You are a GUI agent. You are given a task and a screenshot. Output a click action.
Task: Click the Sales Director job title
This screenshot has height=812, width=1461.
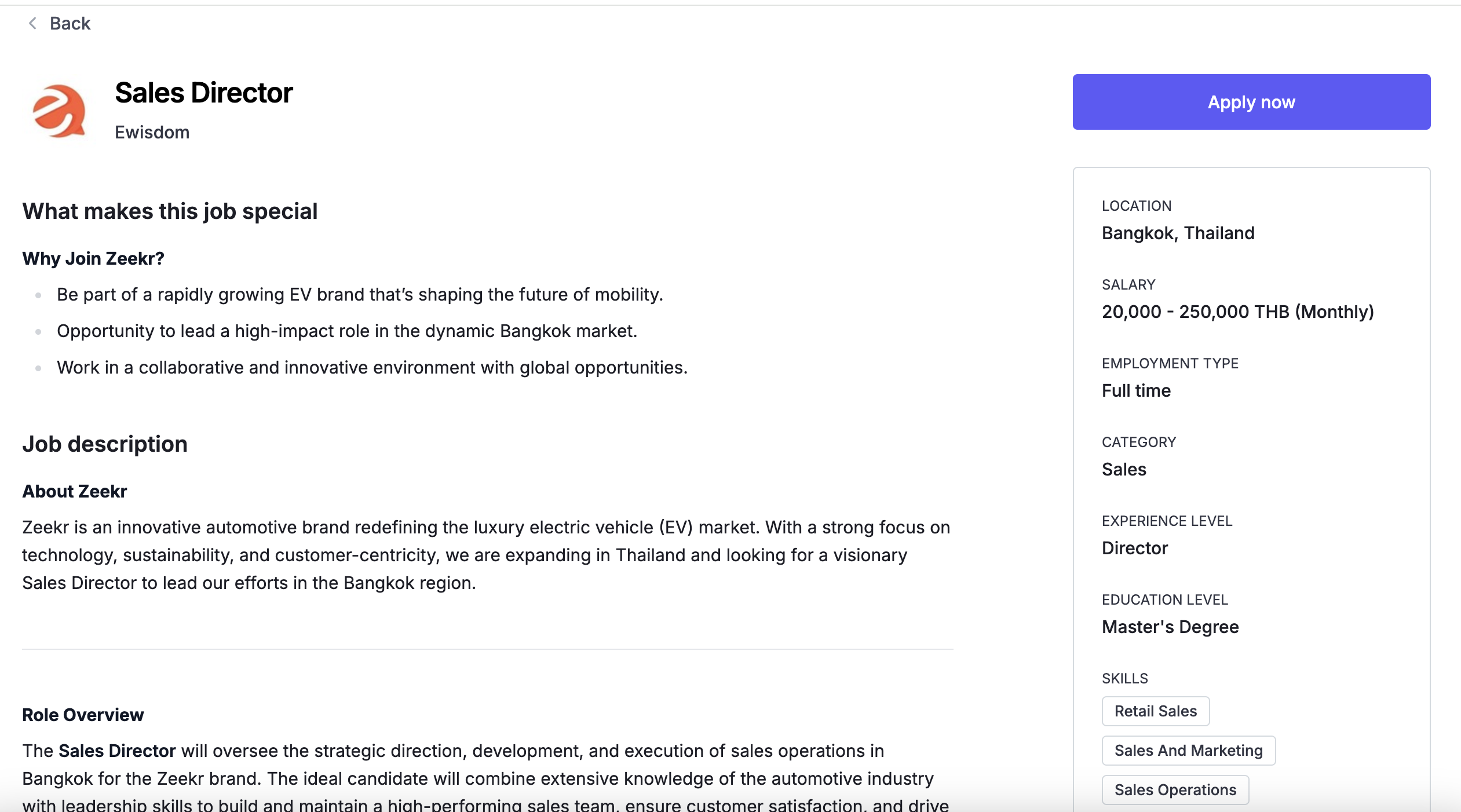coord(204,93)
